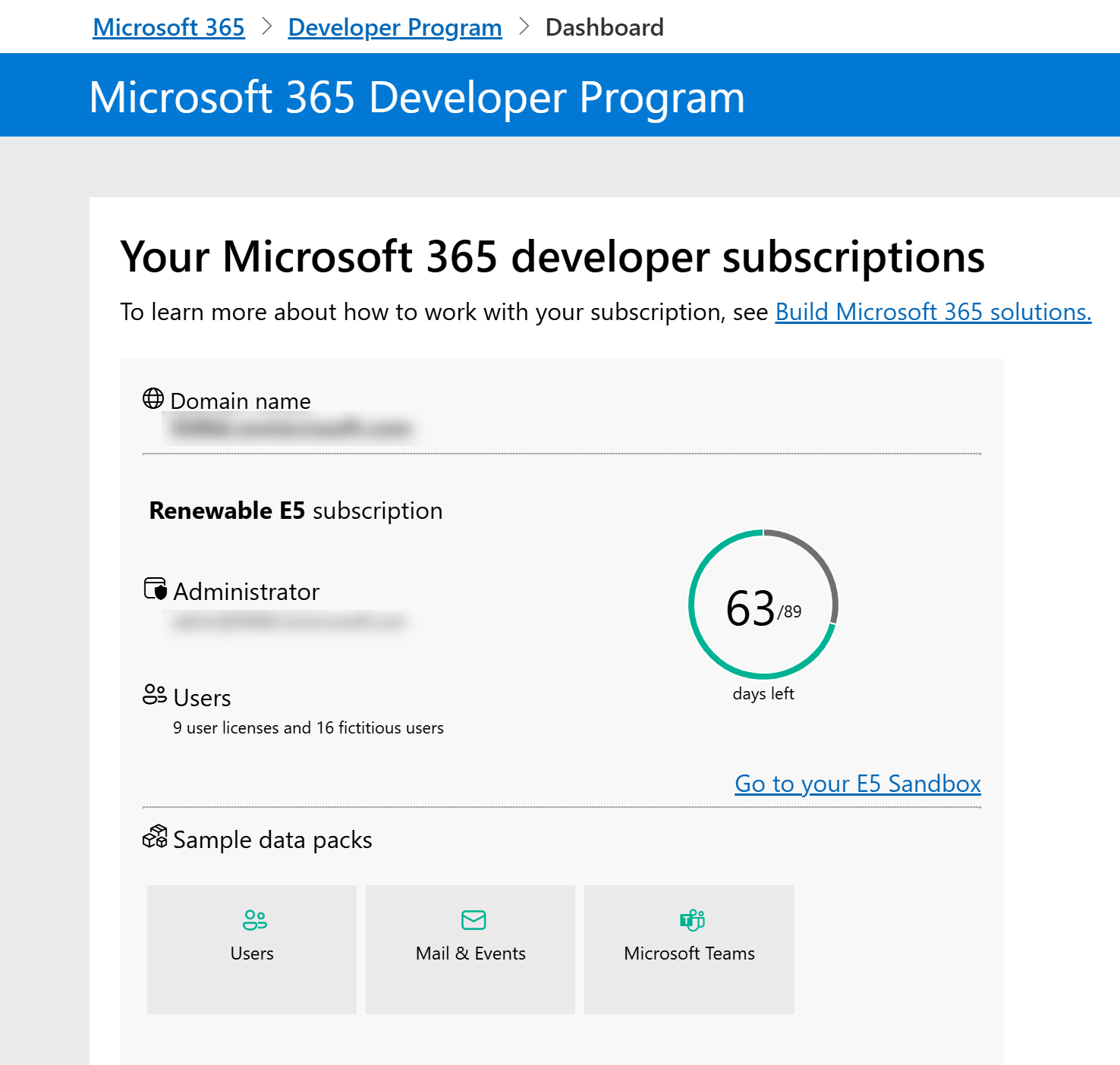
Task: Click the Users people icon above license count
Action: click(155, 694)
